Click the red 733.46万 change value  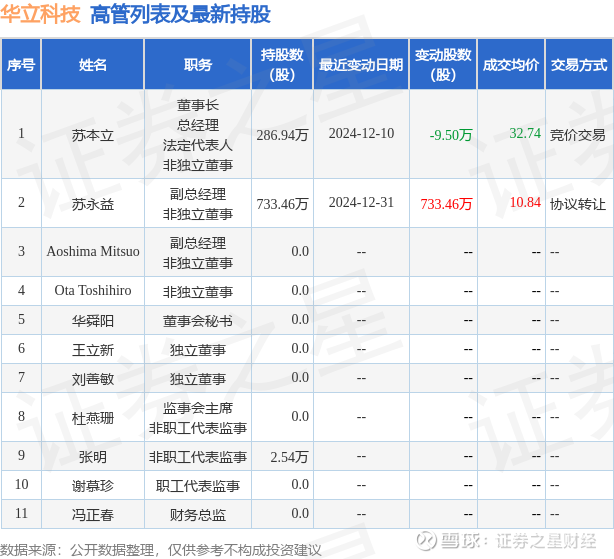(446, 204)
